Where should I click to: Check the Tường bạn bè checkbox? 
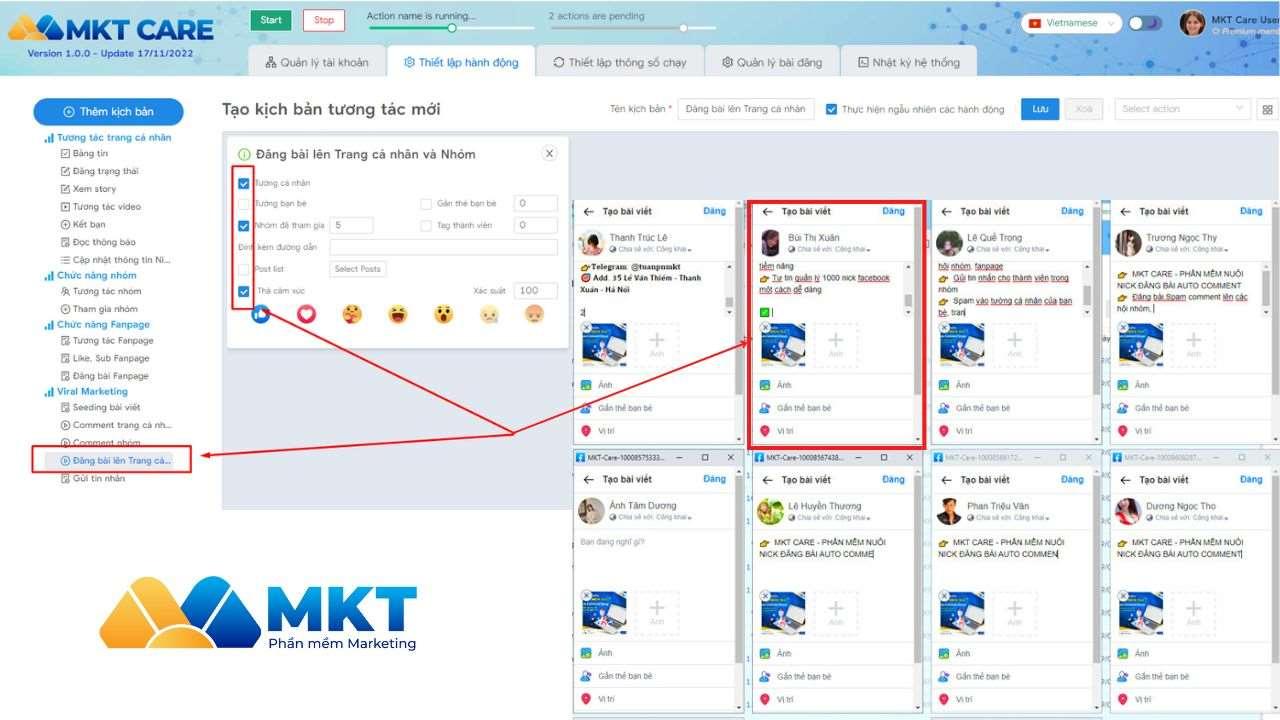(x=244, y=203)
